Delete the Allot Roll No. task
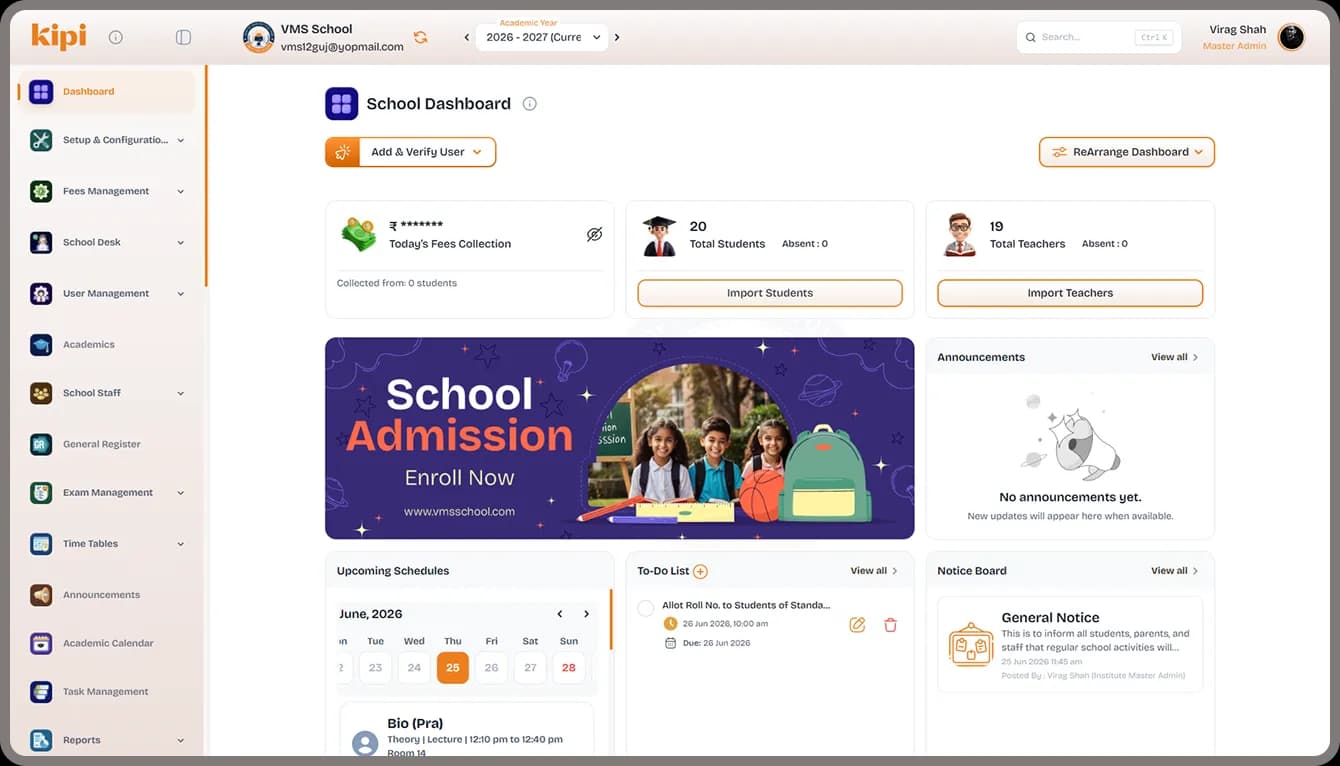The width and height of the screenshot is (1340, 766). pos(890,624)
